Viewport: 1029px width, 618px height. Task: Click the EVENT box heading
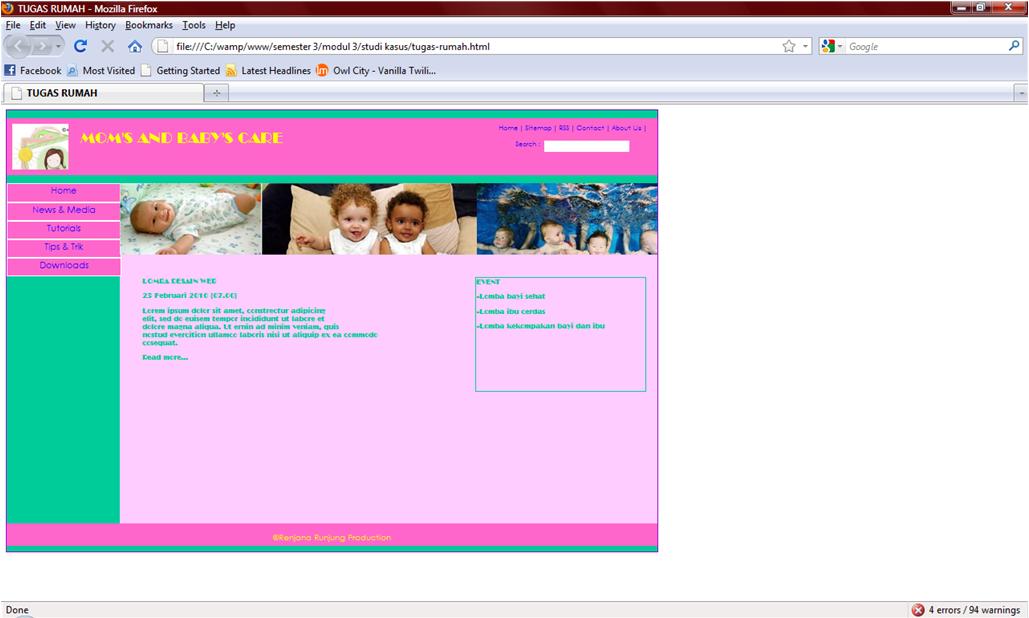[x=488, y=282]
